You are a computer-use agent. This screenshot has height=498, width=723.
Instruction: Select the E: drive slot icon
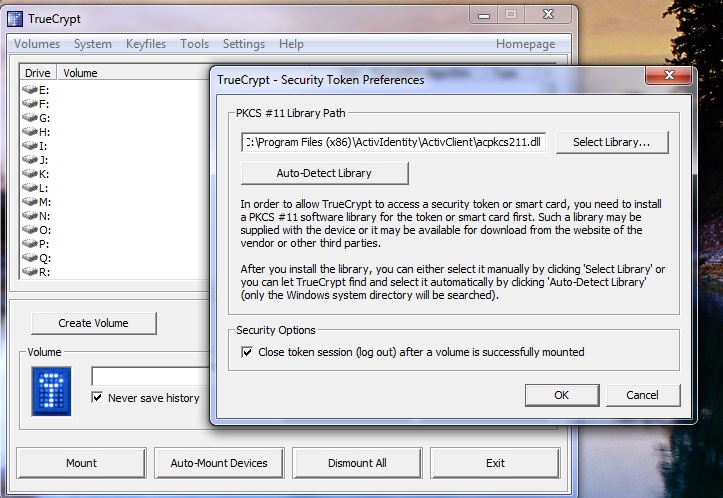click(30, 89)
